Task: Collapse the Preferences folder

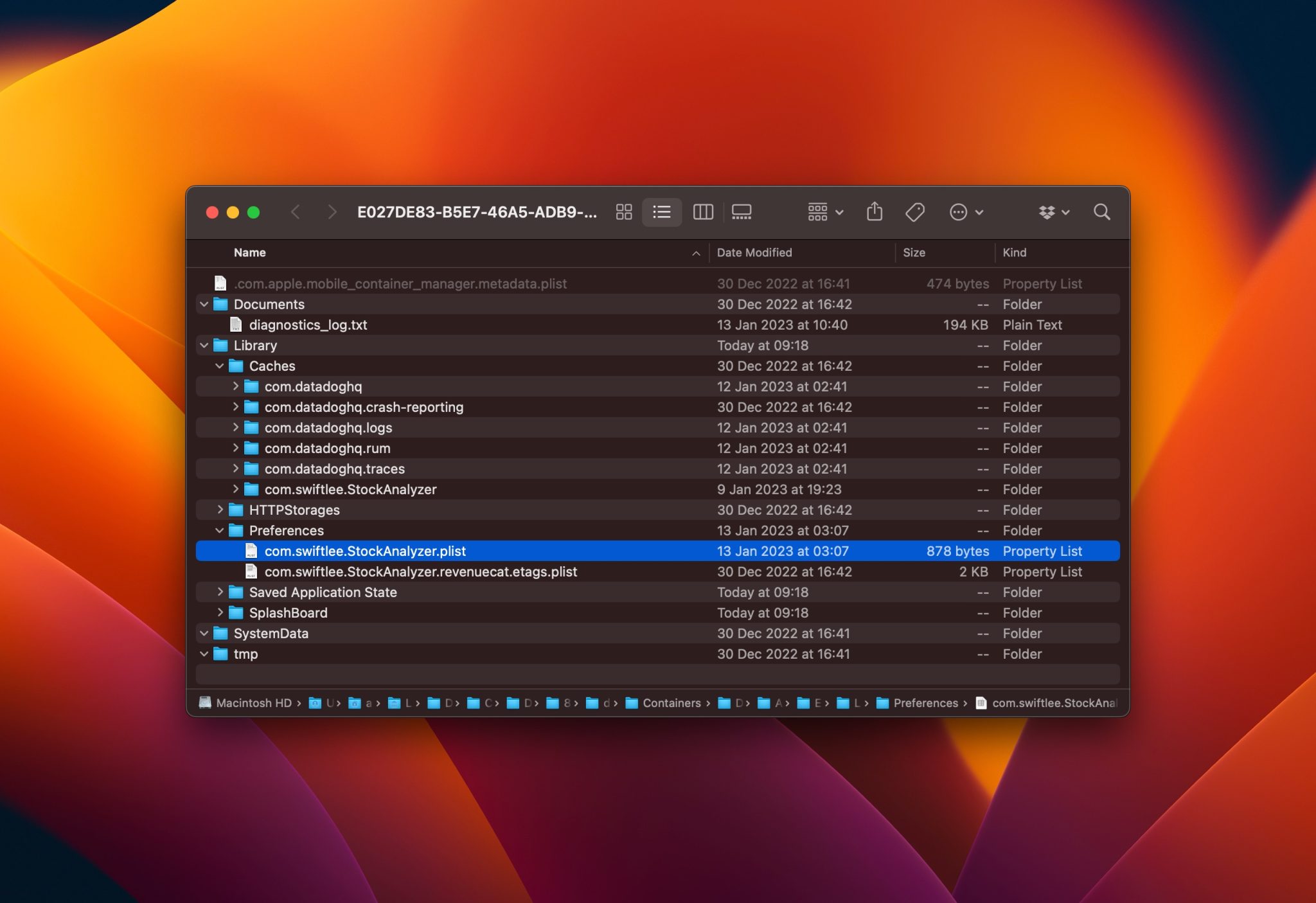Action: pos(220,530)
